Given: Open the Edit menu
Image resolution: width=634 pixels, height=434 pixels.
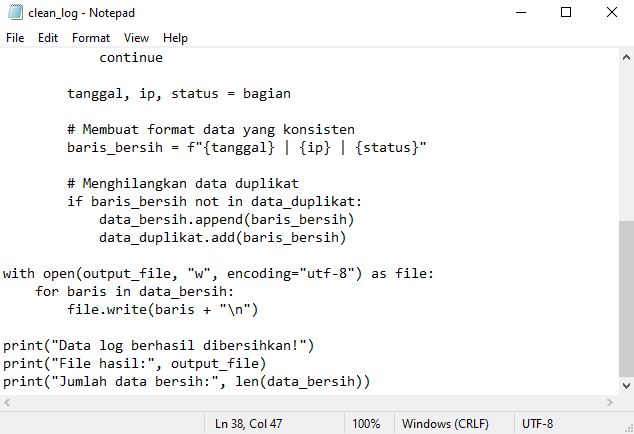Looking at the screenshot, I should (48, 38).
